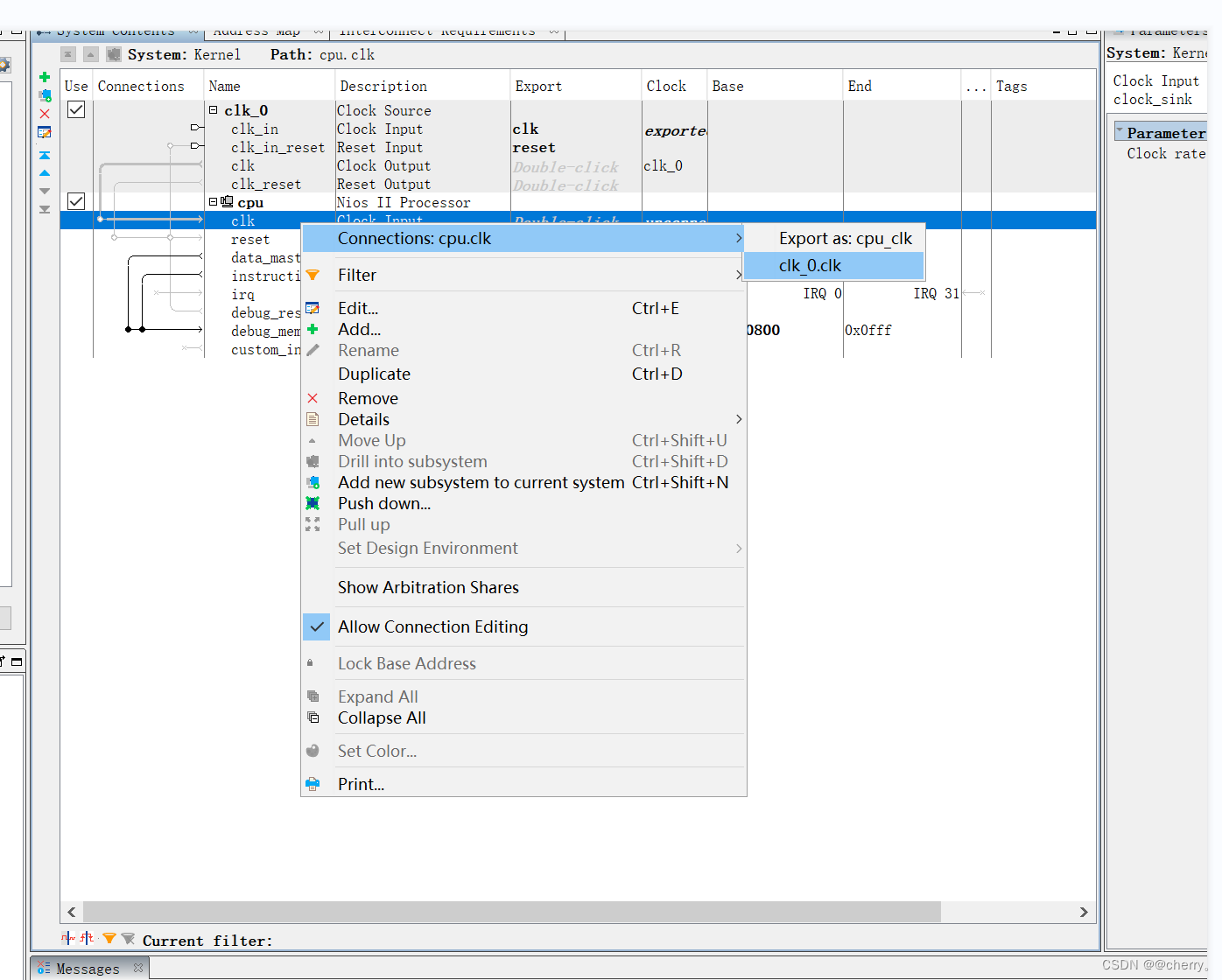Select clk_0.clk in the connections submenu

coord(833,265)
